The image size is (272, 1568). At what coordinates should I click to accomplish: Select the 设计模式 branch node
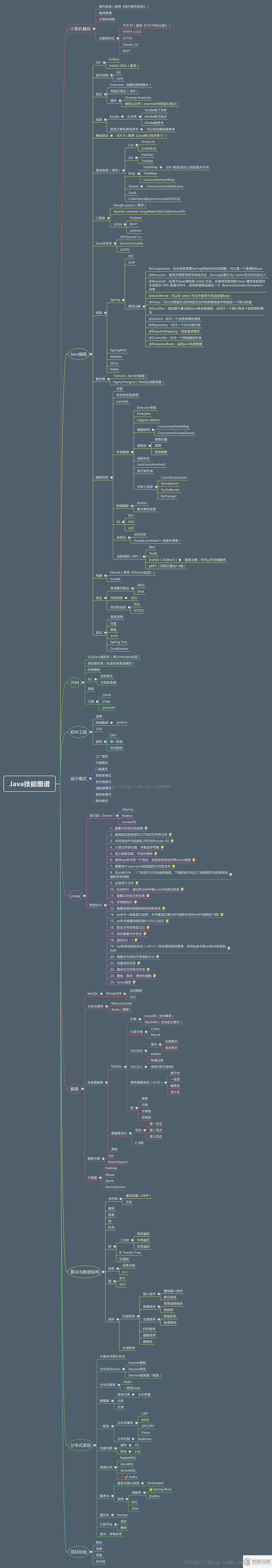[x=79, y=778]
